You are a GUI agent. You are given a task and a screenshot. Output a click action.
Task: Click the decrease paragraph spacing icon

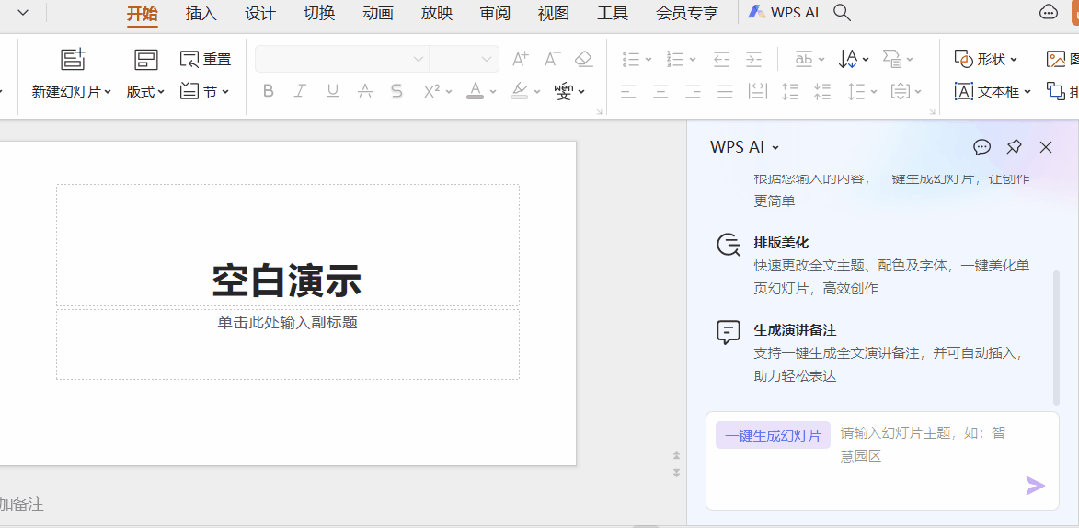pyautogui.click(x=822, y=91)
